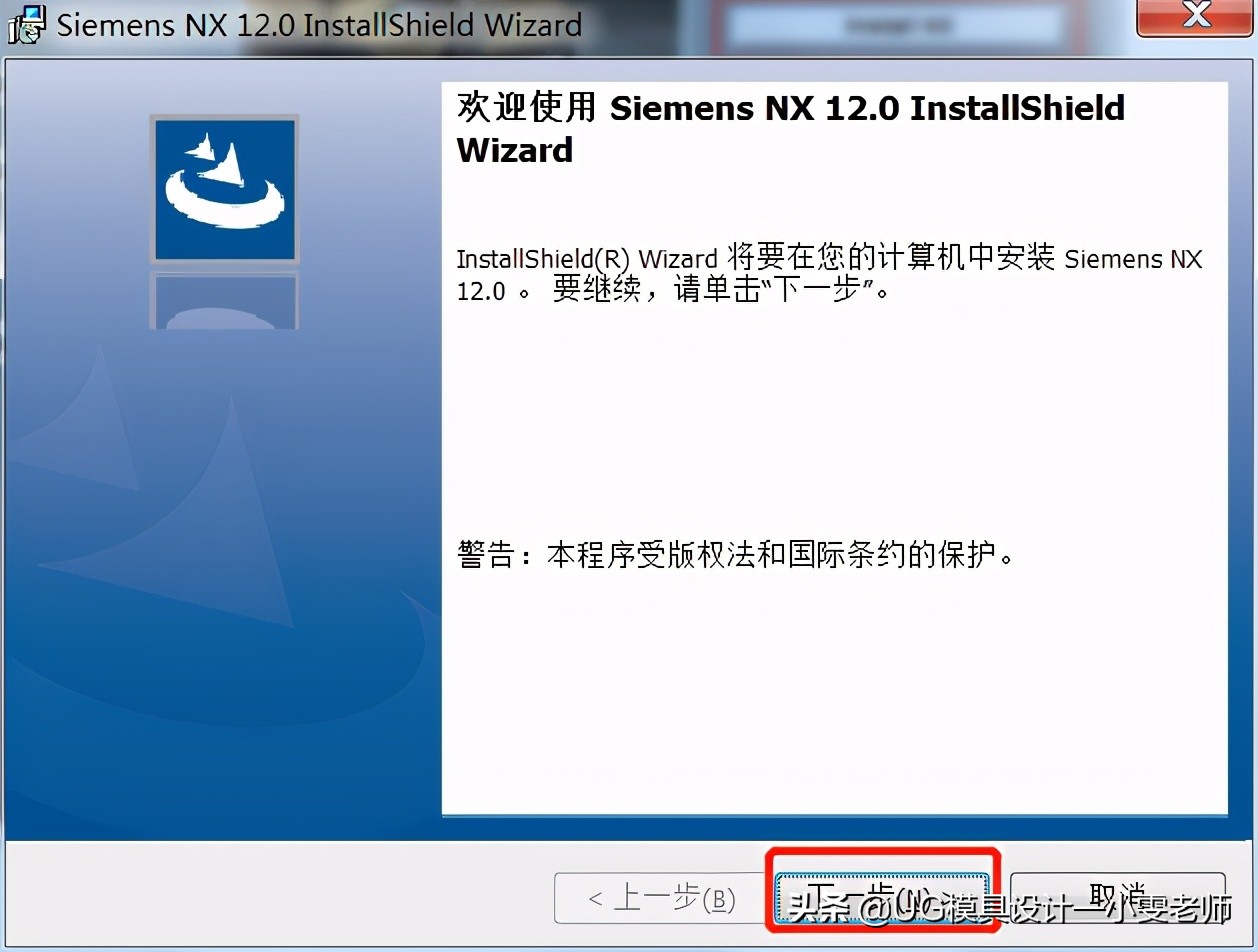Click the installer icon in title bar
This screenshot has height=952, width=1258.
point(26,24)
